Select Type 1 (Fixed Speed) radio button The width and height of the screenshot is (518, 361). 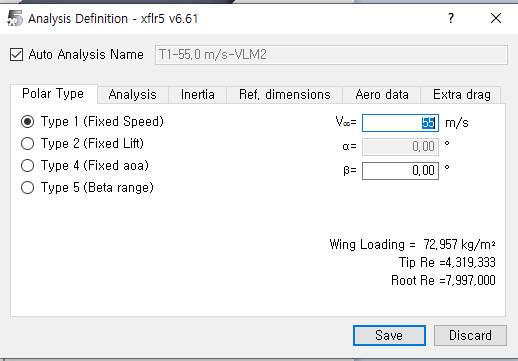tap(27, 122)
